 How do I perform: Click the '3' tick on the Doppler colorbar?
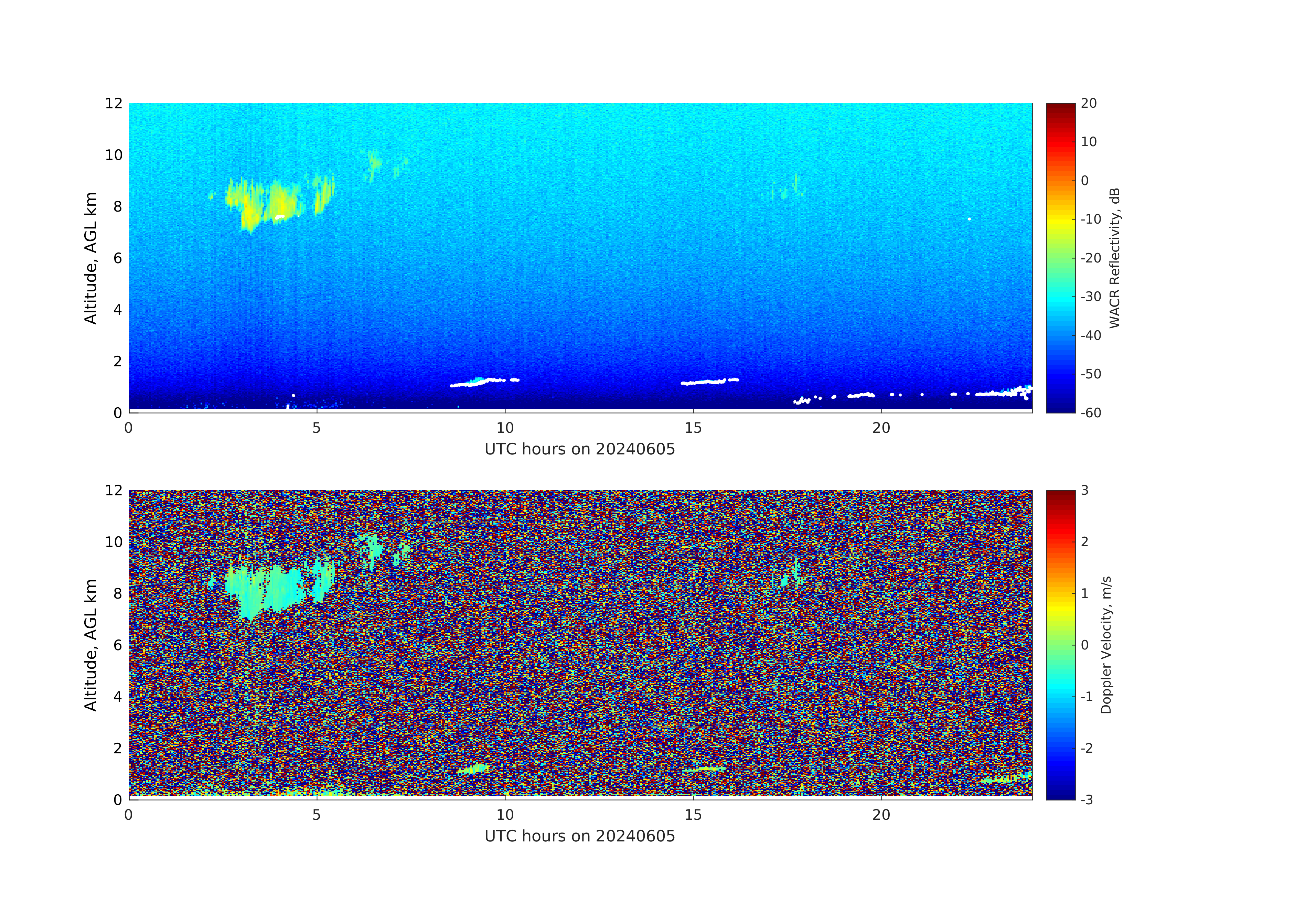click(x=1084, y=490)
